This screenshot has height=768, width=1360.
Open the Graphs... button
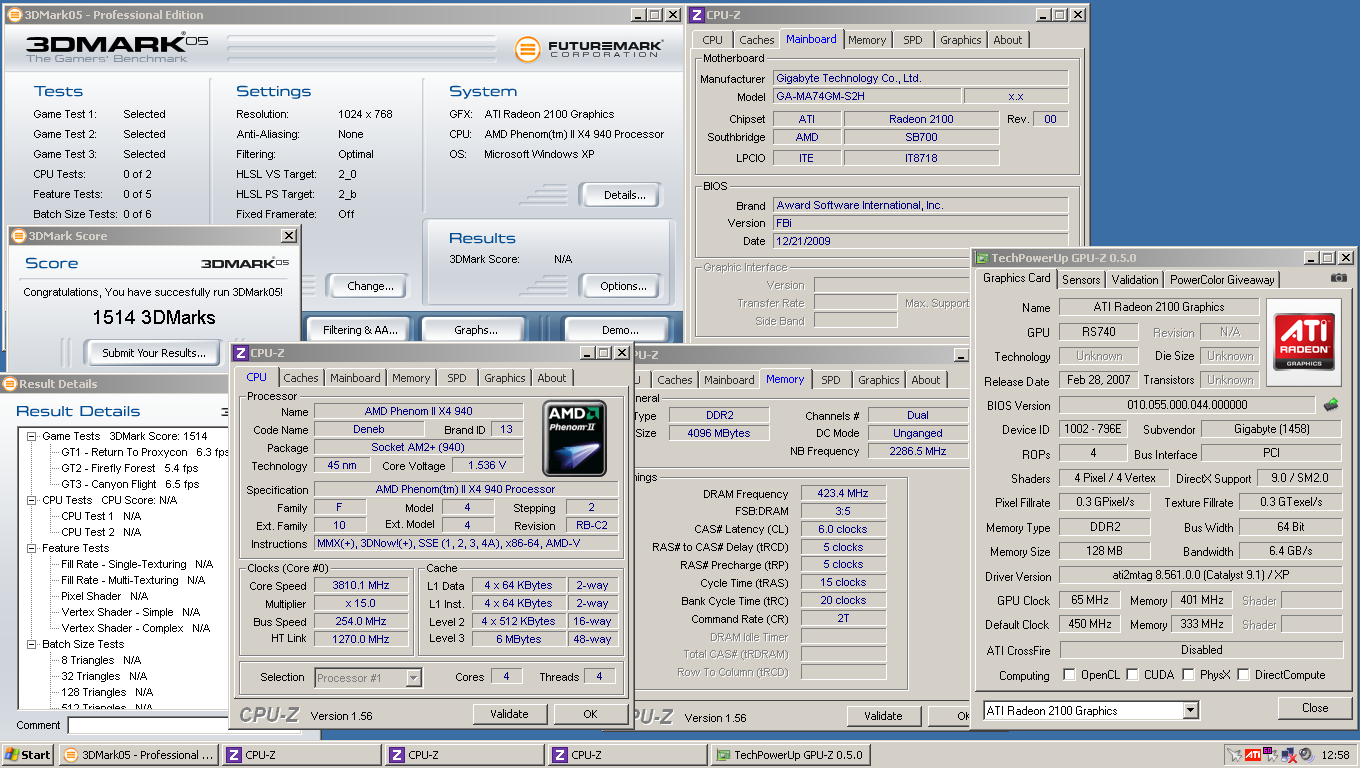(x=476, y=330)
